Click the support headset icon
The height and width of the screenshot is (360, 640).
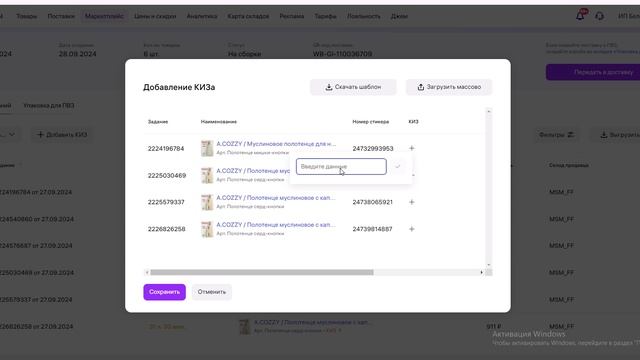tap(599, 16)
